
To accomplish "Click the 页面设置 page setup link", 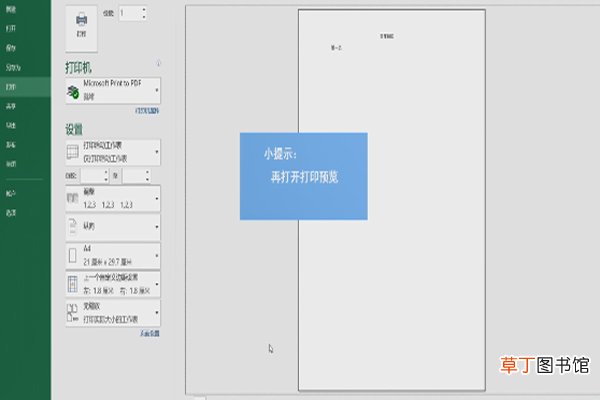I will click(x=150, y=333).
